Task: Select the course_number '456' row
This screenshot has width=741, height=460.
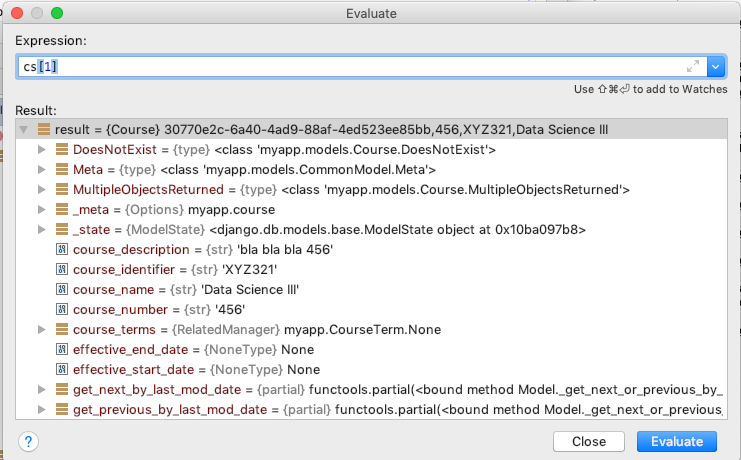Action: pyautogui.click(x=371, y=309)
